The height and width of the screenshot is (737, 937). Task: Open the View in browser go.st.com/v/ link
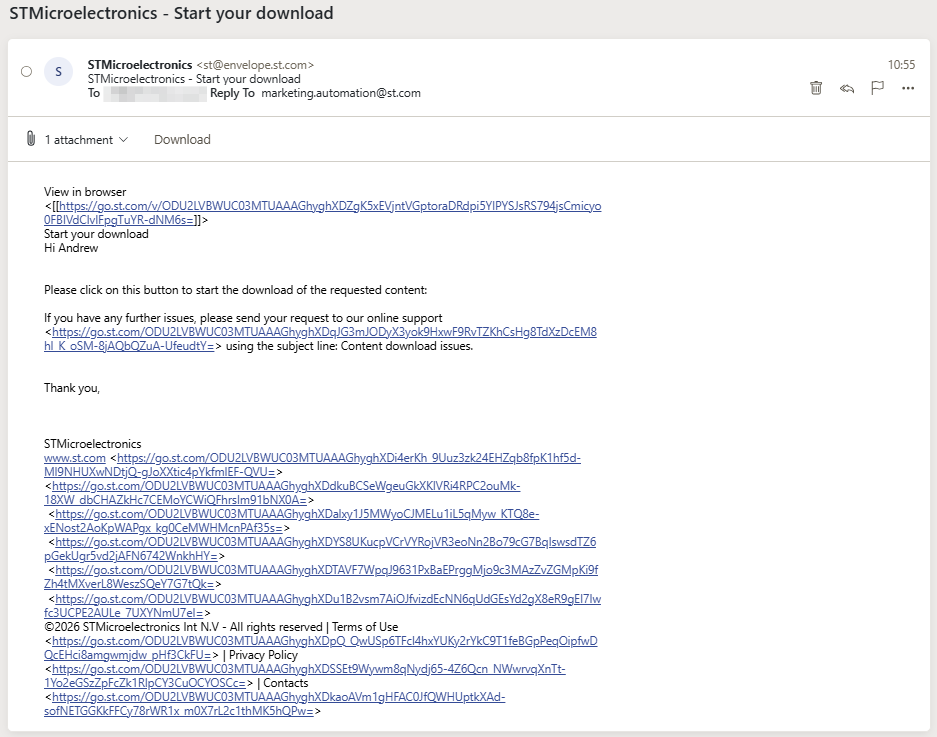pos(323,213)
